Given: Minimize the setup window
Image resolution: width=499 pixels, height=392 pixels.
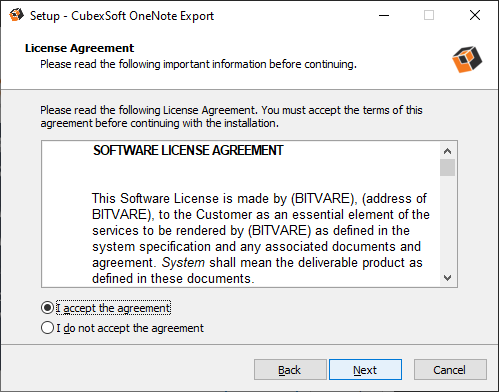Looking at the screenshot, I should pos(384,15).
